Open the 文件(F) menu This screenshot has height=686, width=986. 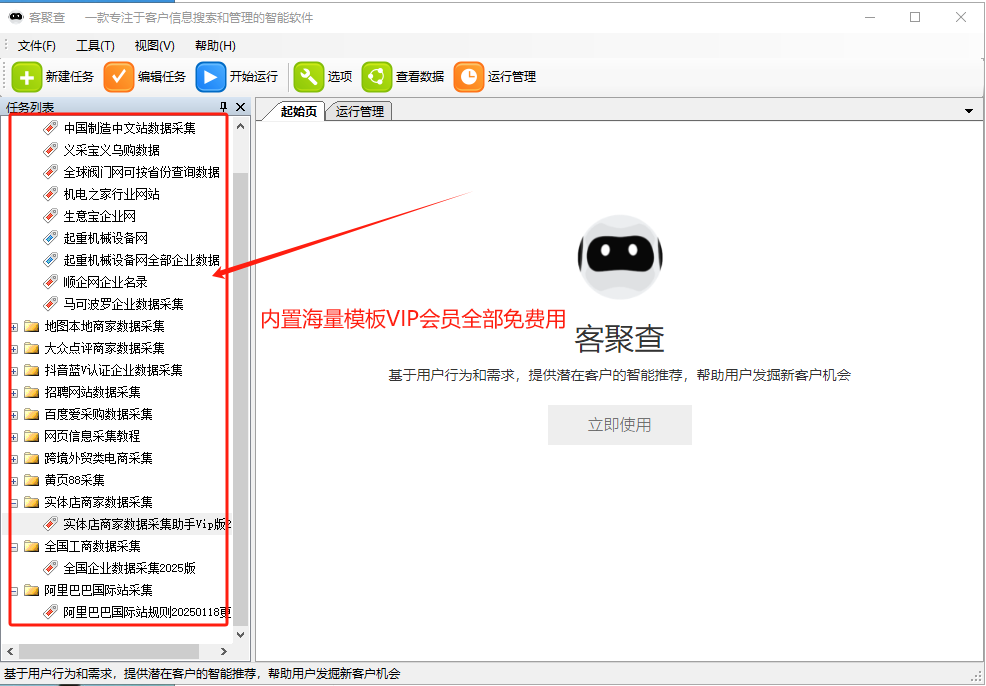36,45
